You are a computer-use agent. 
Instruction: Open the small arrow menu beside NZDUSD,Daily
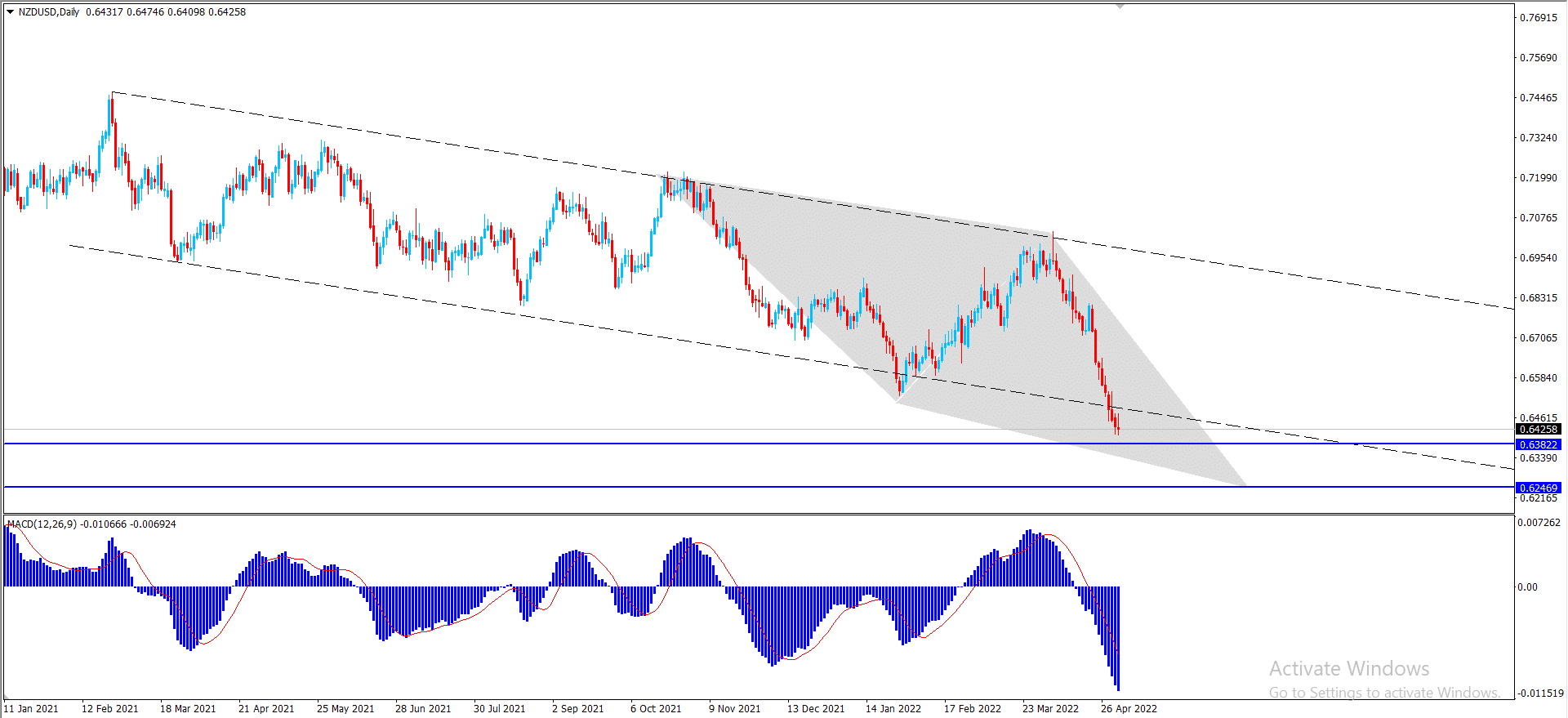11,12
